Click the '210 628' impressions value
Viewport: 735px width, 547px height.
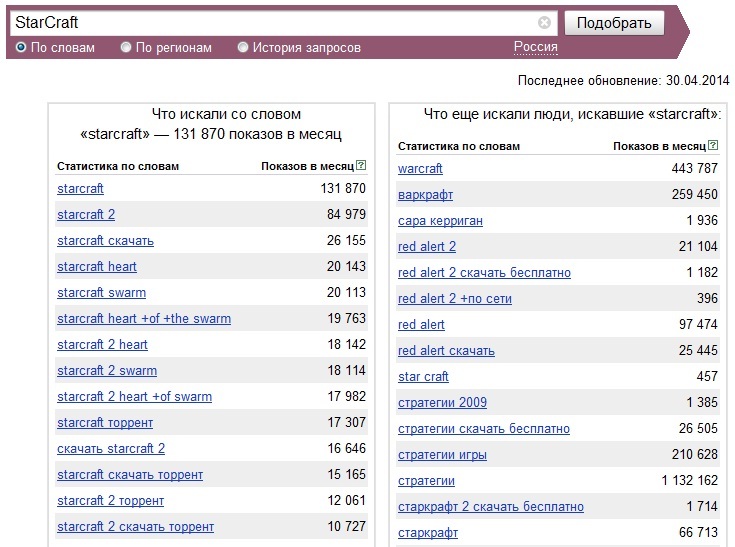click(x=695, y=455)
